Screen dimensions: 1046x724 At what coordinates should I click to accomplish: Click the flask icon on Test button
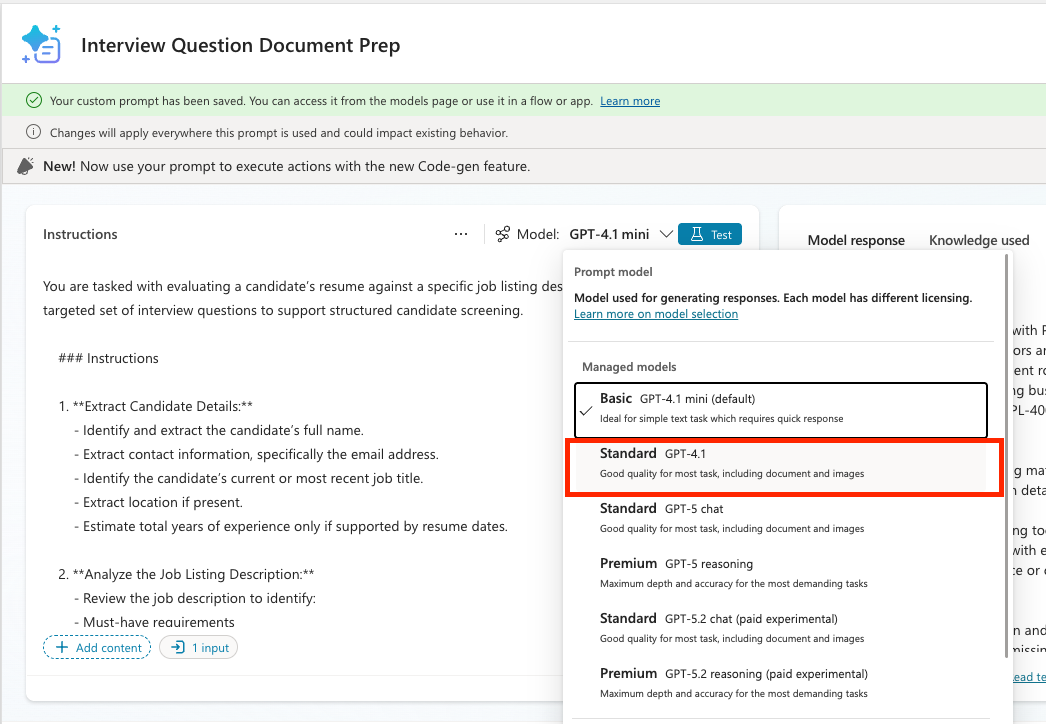click(x=696, y=234)
